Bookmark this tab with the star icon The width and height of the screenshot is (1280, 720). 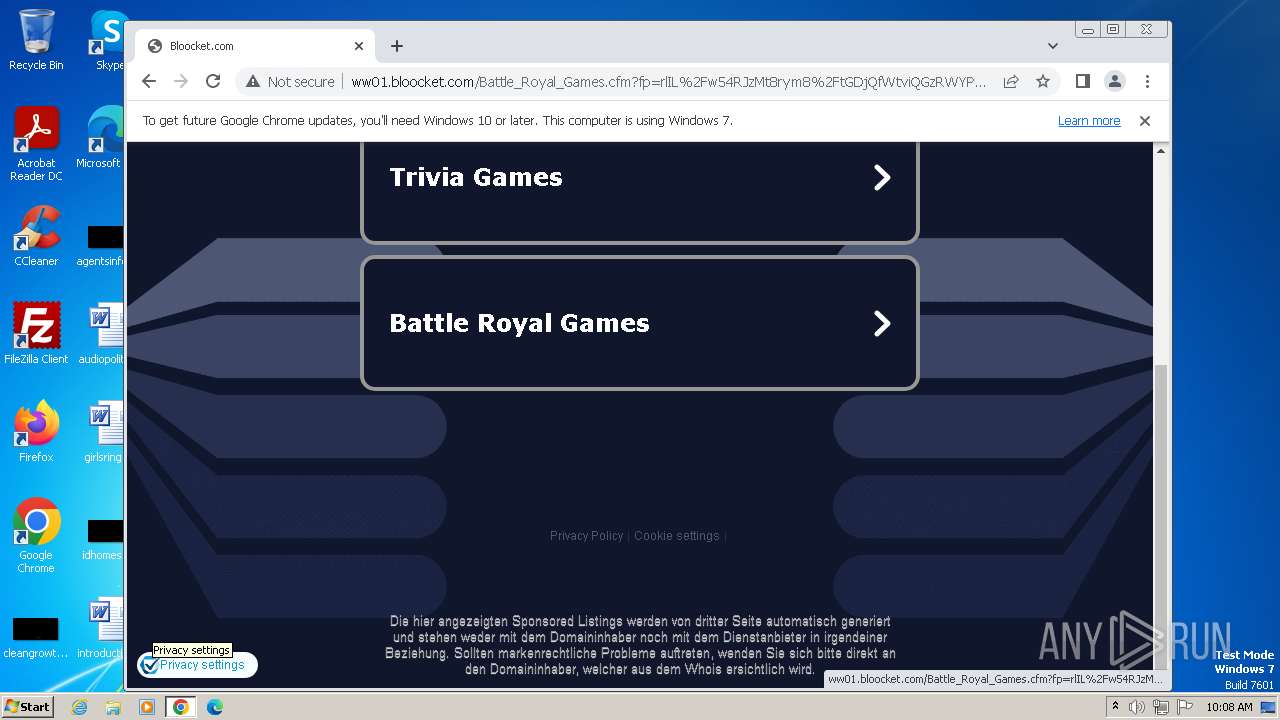click(x=1043, y=81)
